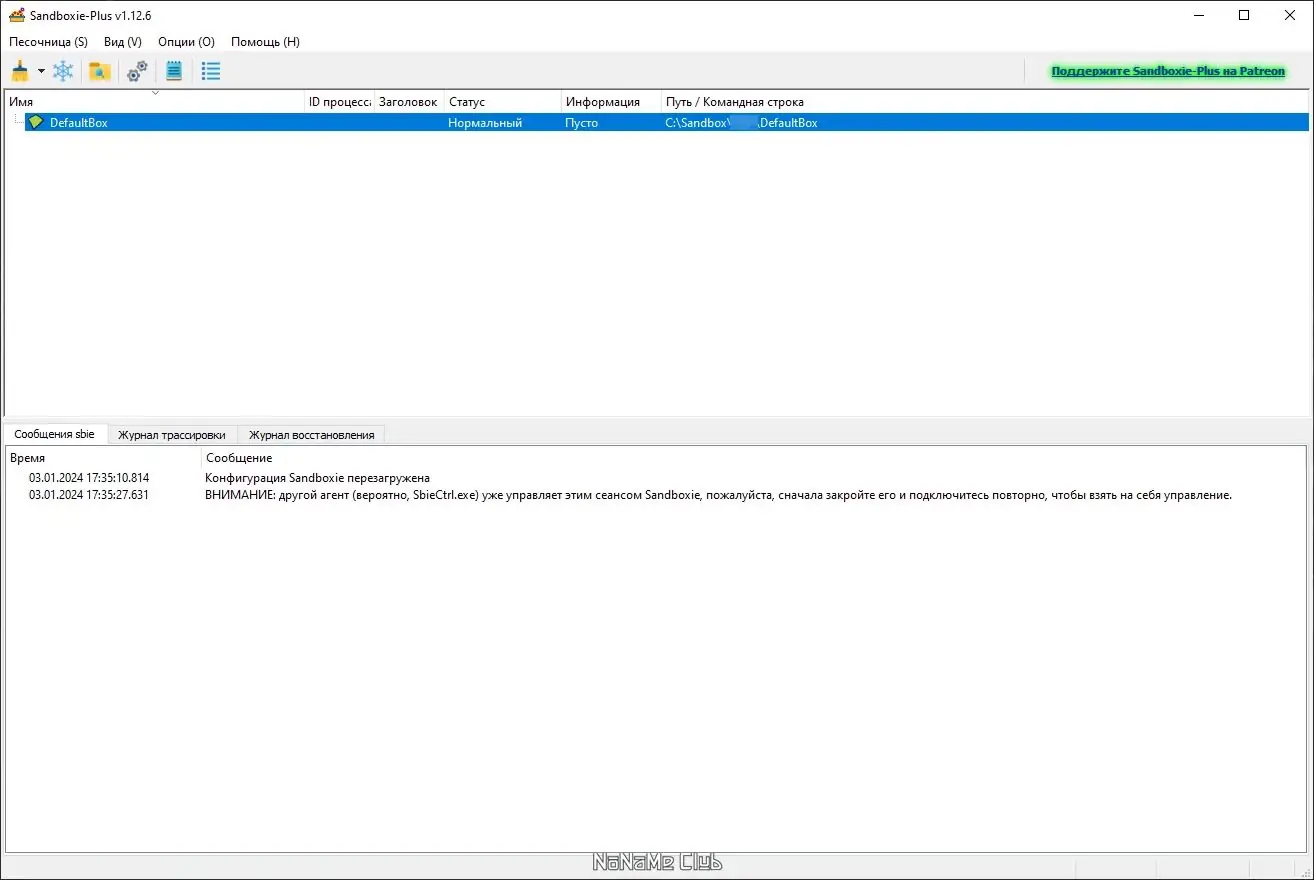Click the Пусто information cell
This screenshot has height=880, width=1314.
point(581,123)
